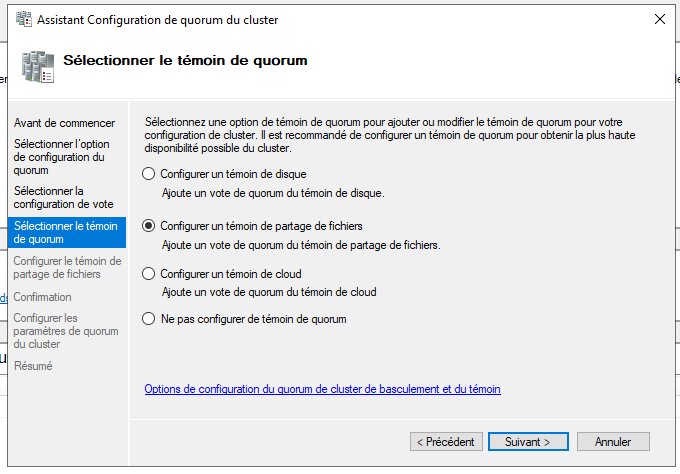Go to Sélectionner l'option de configuration du quorum
This screenshot has height=474, width=680.
tap(61, 157)
